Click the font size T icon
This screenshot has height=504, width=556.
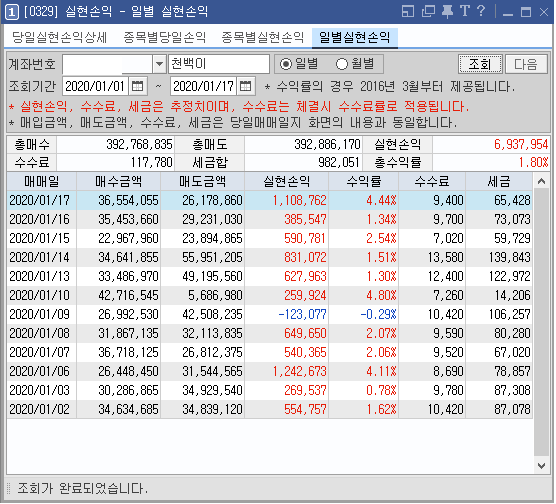pyautogui.click(x=465, y=11)
